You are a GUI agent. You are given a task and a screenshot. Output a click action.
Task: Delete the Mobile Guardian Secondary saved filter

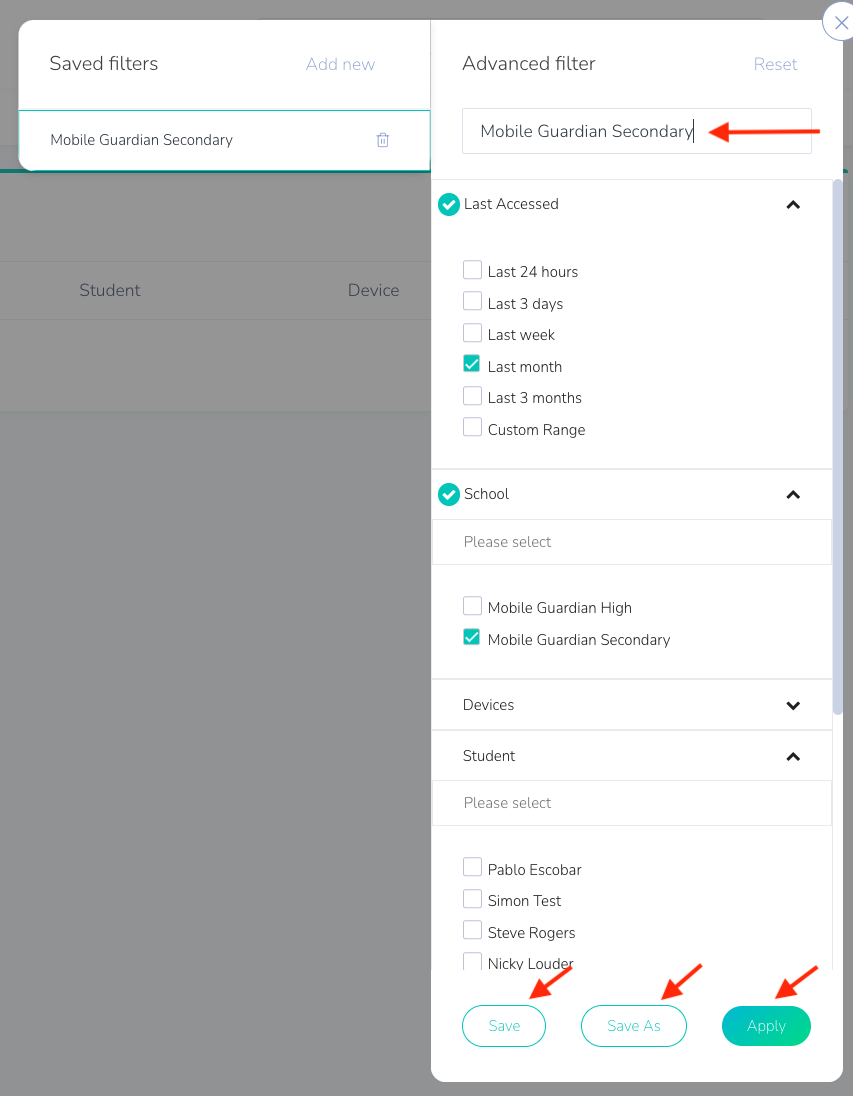point(382,140)
